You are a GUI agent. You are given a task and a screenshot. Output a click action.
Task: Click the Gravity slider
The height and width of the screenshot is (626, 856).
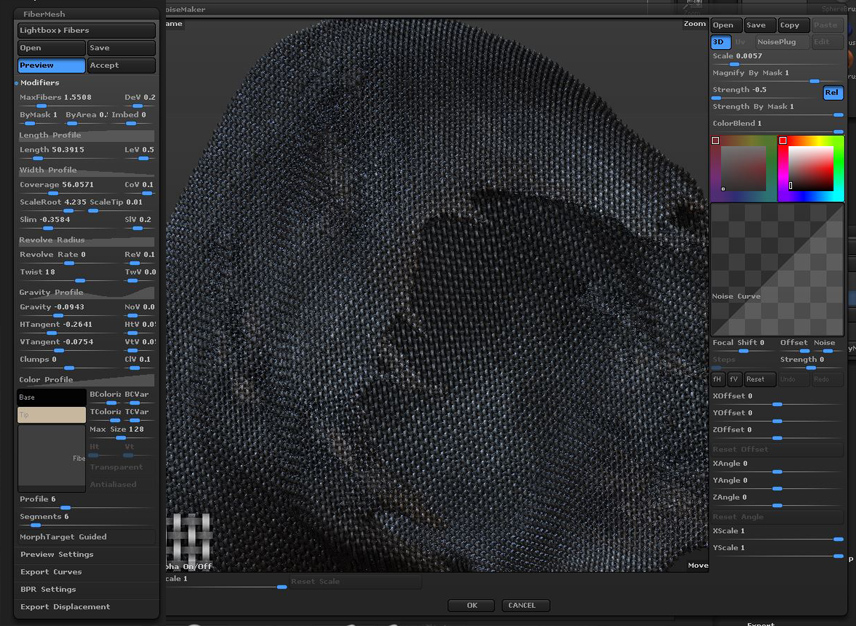click(x=69, y=310)
